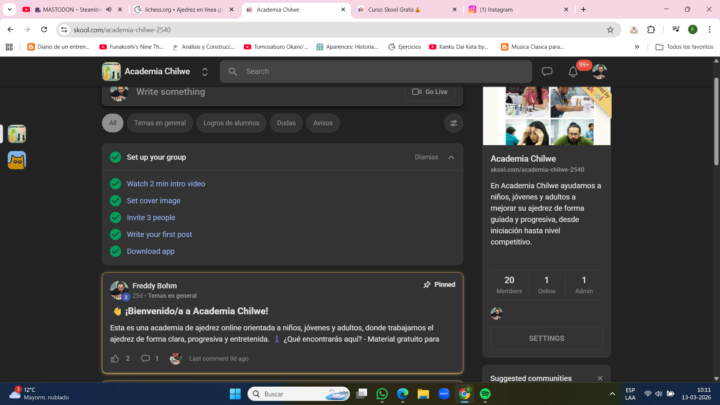Click the Pinned pin icon on welcome post

coord(427,285)
